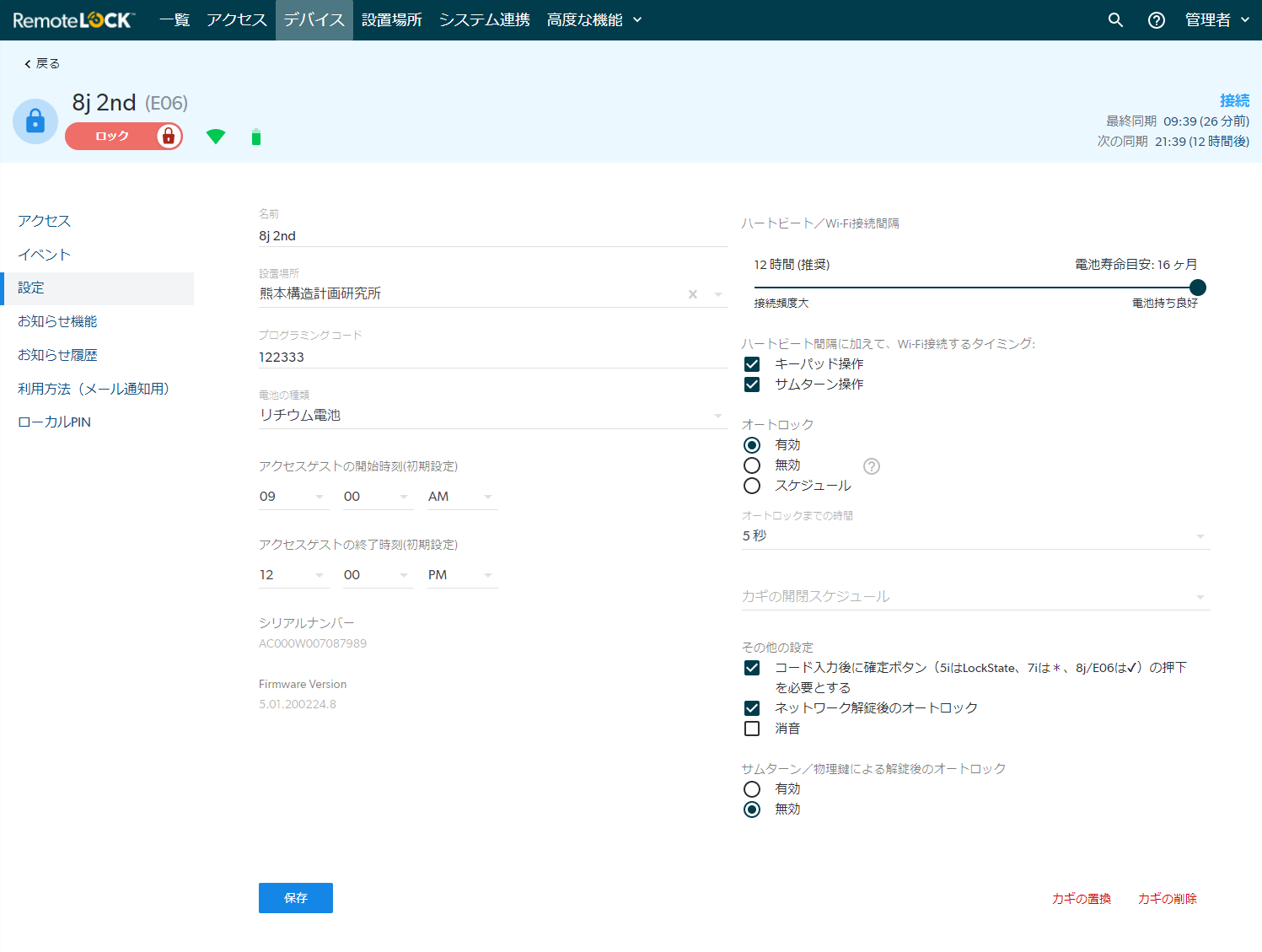Click the auto-lock help question icon
Viewport: 1262px width, 952px height.
872,466
